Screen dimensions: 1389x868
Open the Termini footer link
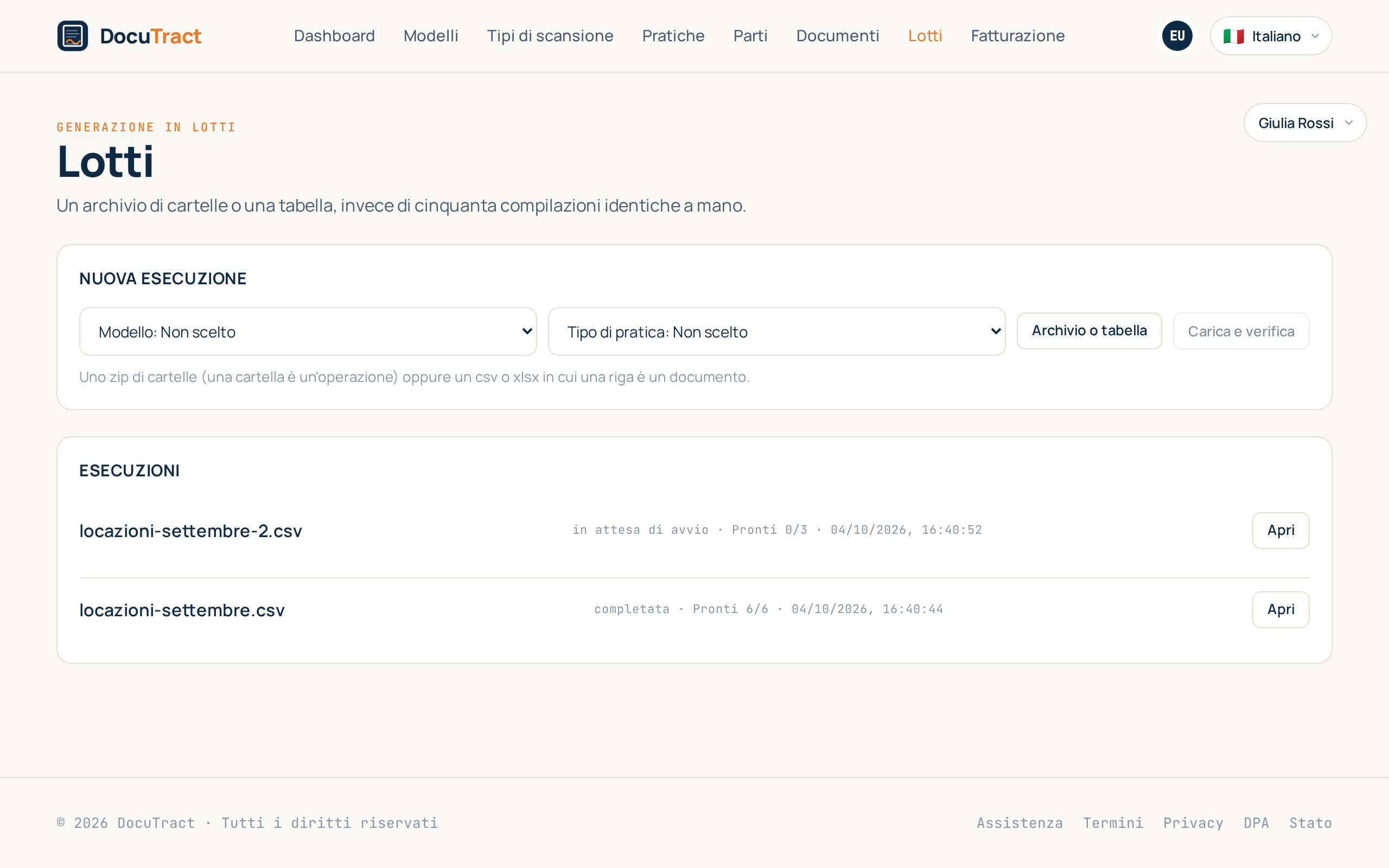[1113, 822]
